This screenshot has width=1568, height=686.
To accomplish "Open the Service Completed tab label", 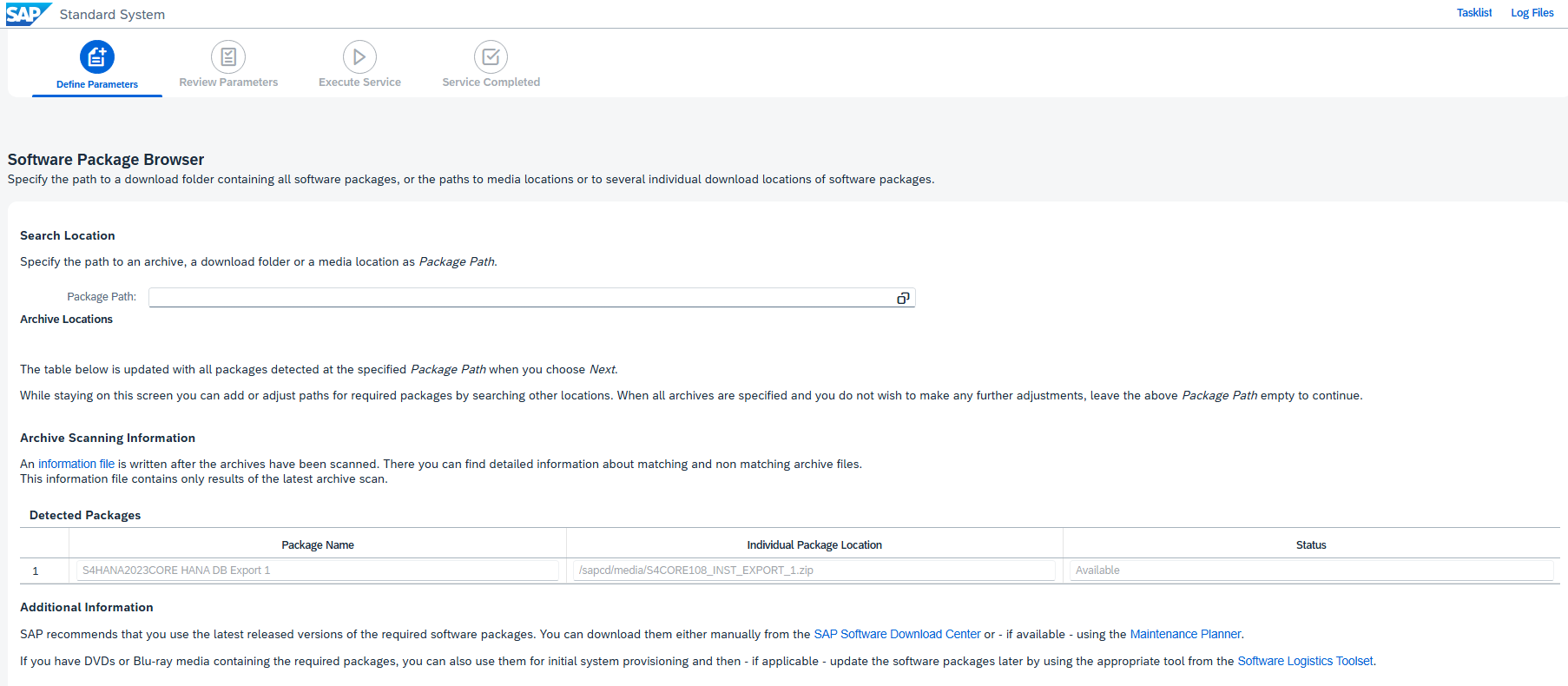I will click(x=491, y=82).
